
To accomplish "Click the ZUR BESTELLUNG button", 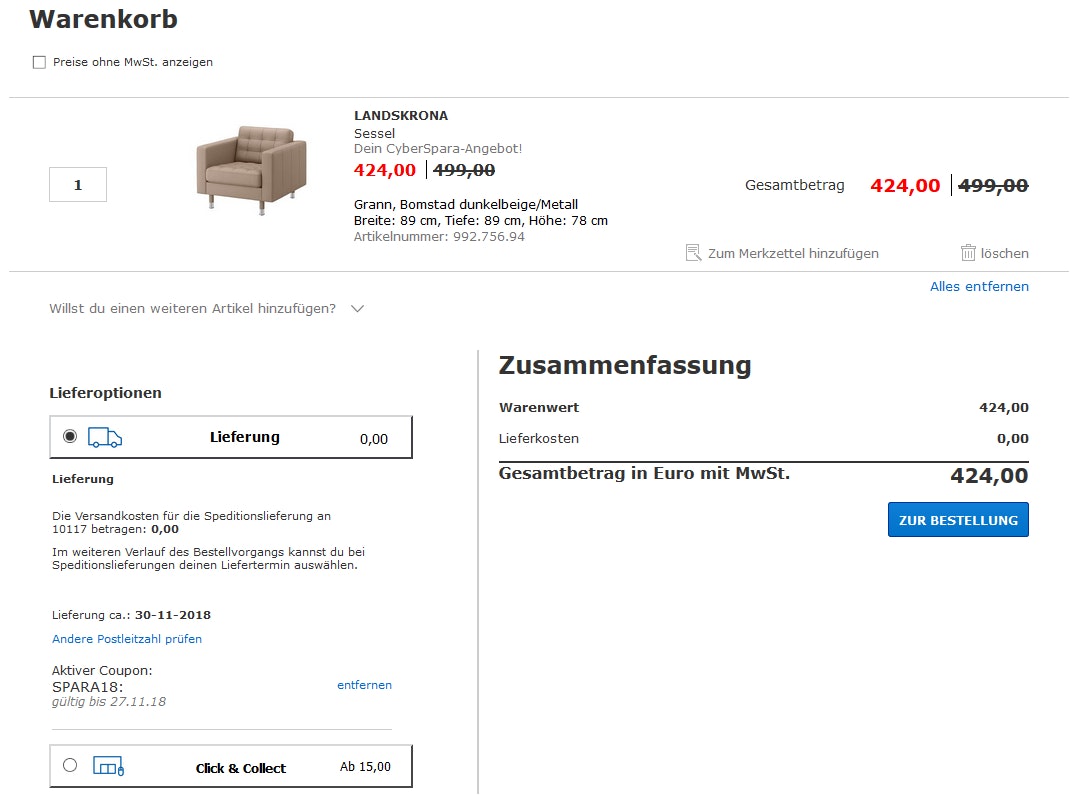I will 958,520.
